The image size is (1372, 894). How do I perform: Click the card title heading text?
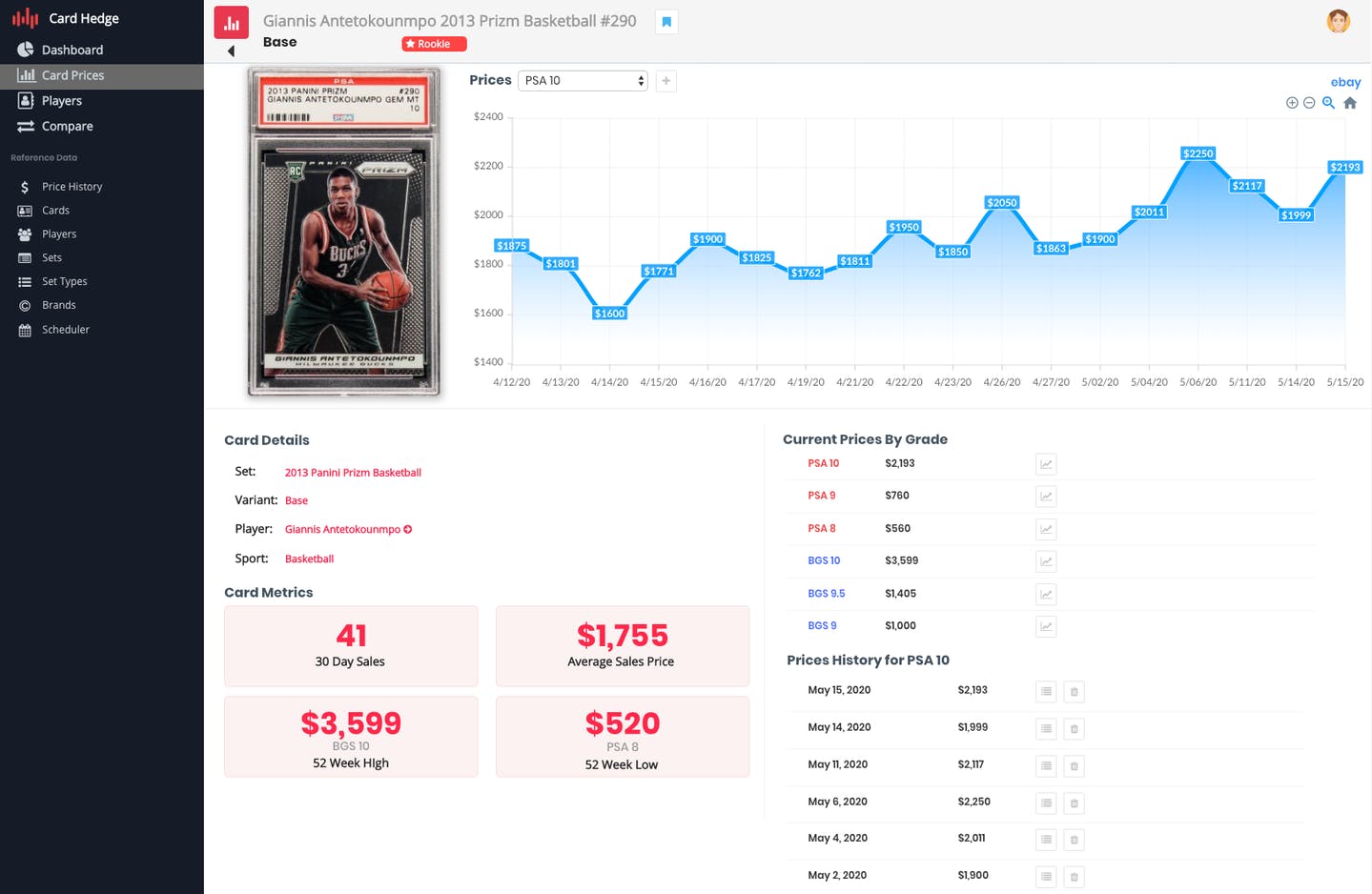point(449,21)
